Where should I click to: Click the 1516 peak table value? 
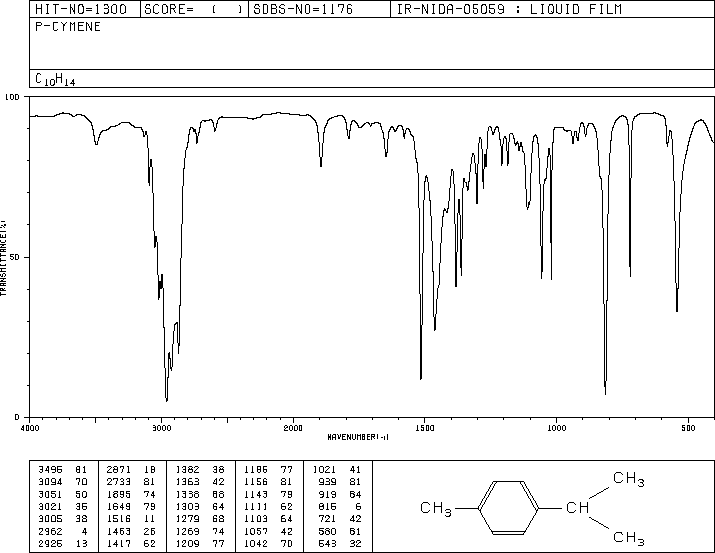pos(119,519)
